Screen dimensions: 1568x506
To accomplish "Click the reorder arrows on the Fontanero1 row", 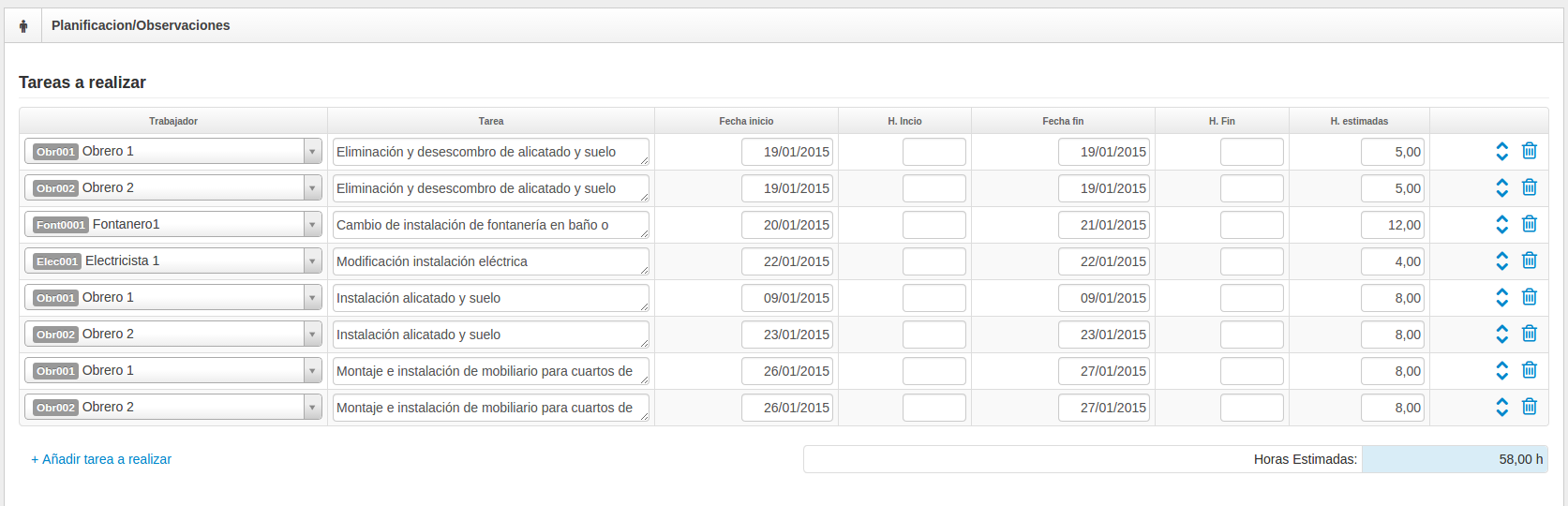I will pyautogui.click(x=1502, y=224).
